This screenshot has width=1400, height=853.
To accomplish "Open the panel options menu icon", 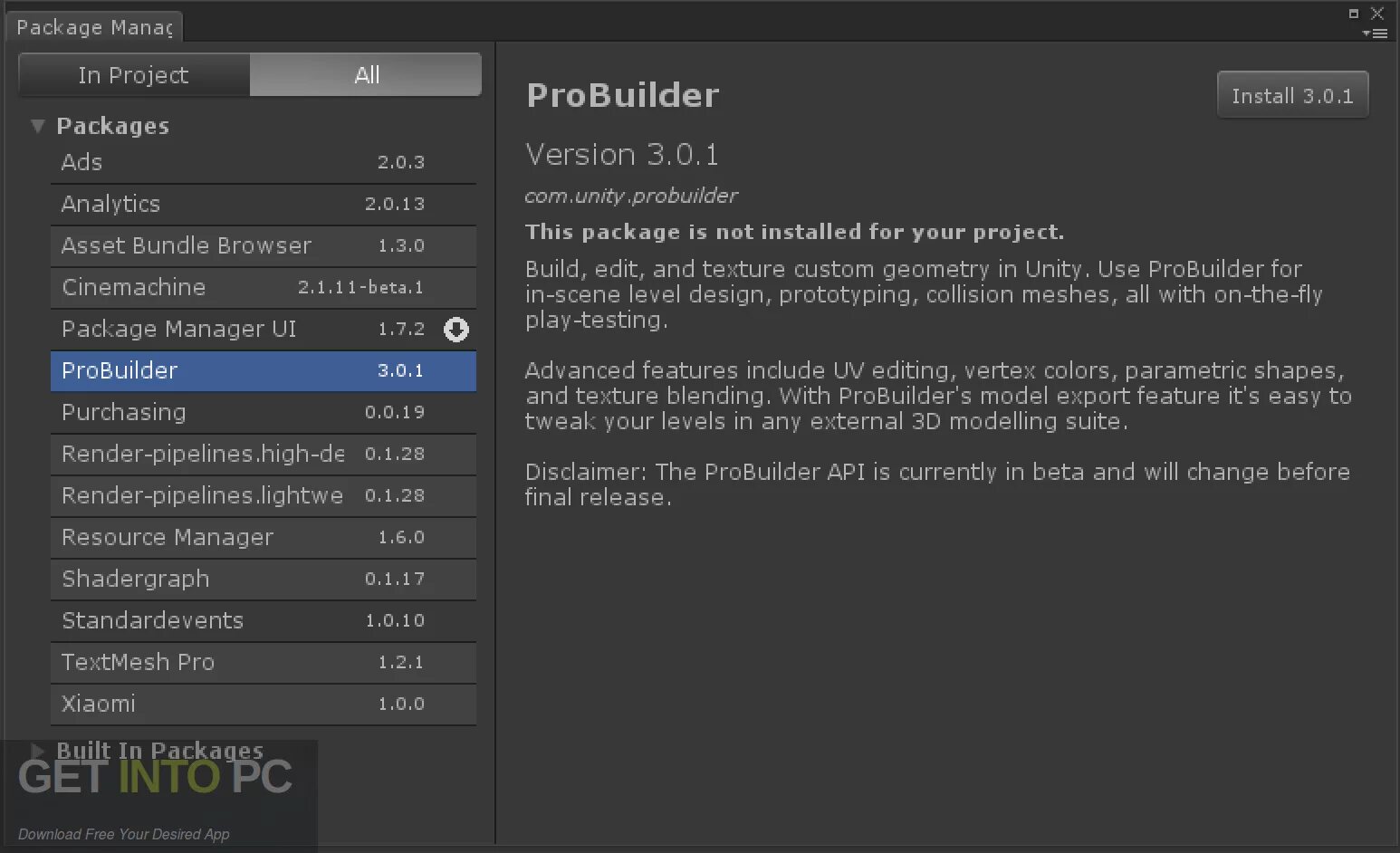I will pos(1375,34).
